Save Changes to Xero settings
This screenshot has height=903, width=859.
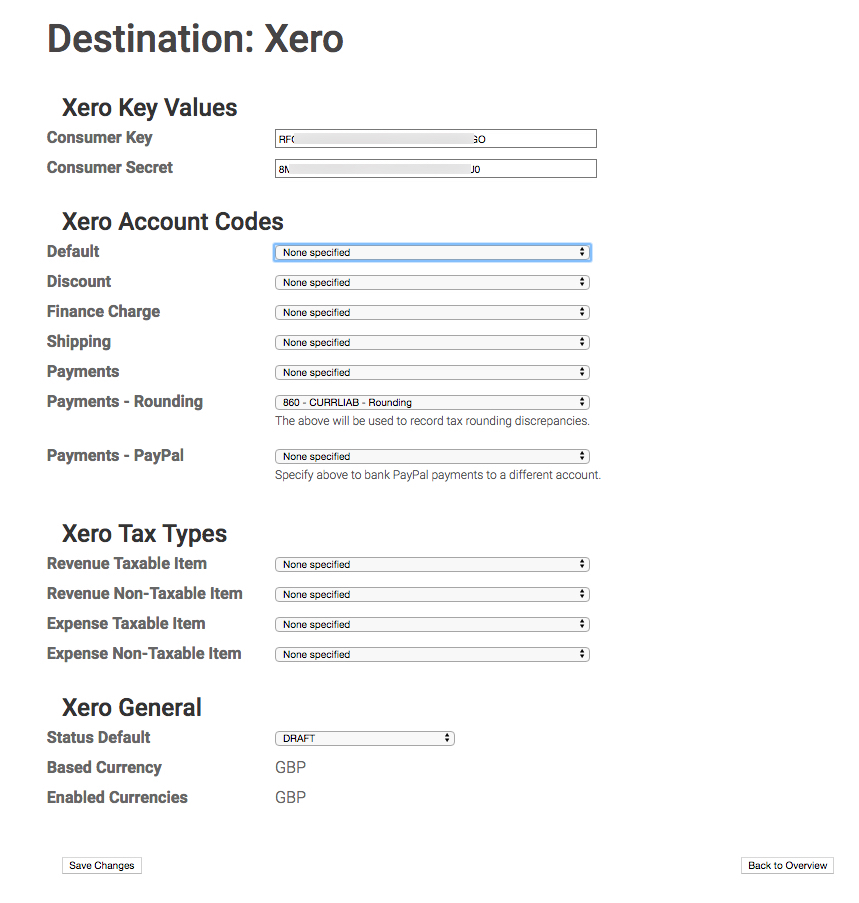pos(102,865)
